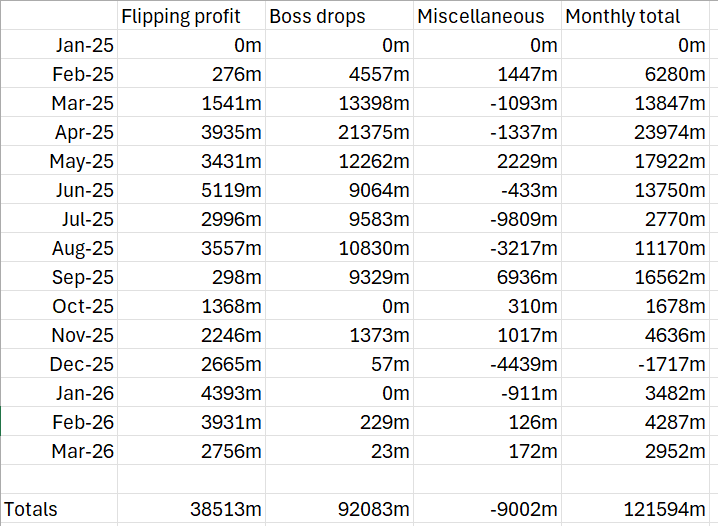Select the 298m flipping profit cell

pos(191,277)
